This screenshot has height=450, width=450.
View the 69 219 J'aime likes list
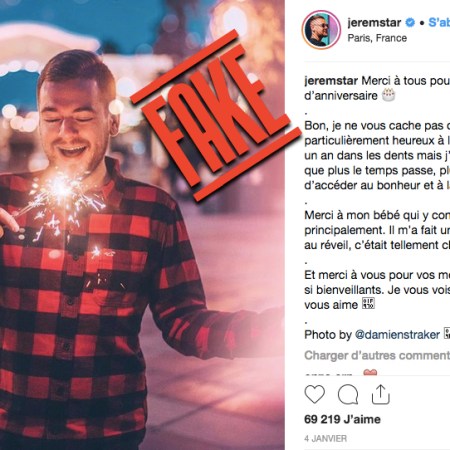342,419
